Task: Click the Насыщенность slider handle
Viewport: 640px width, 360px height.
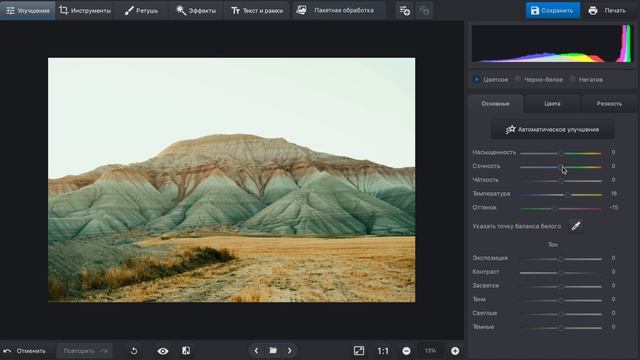Action: [x=561, y=153]
